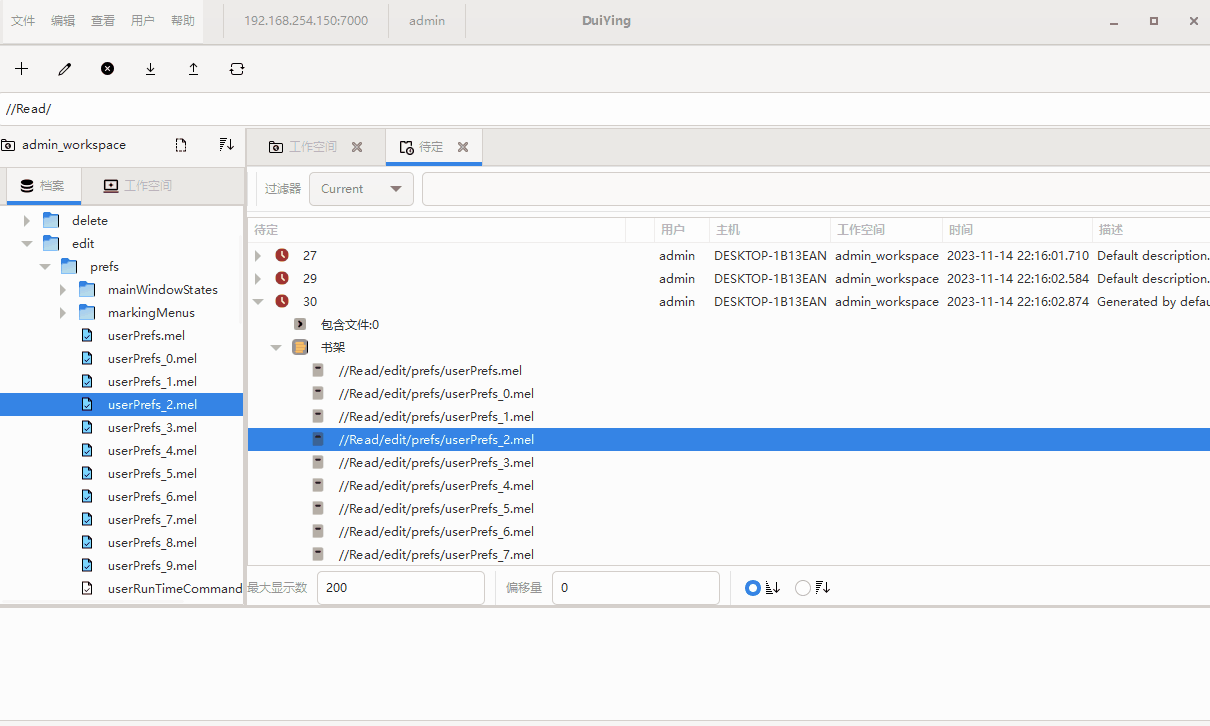Viewport: 1210px width, 726px height.
Task: Click the upload arrow toolbar icon
Action: tap(193, 69)
